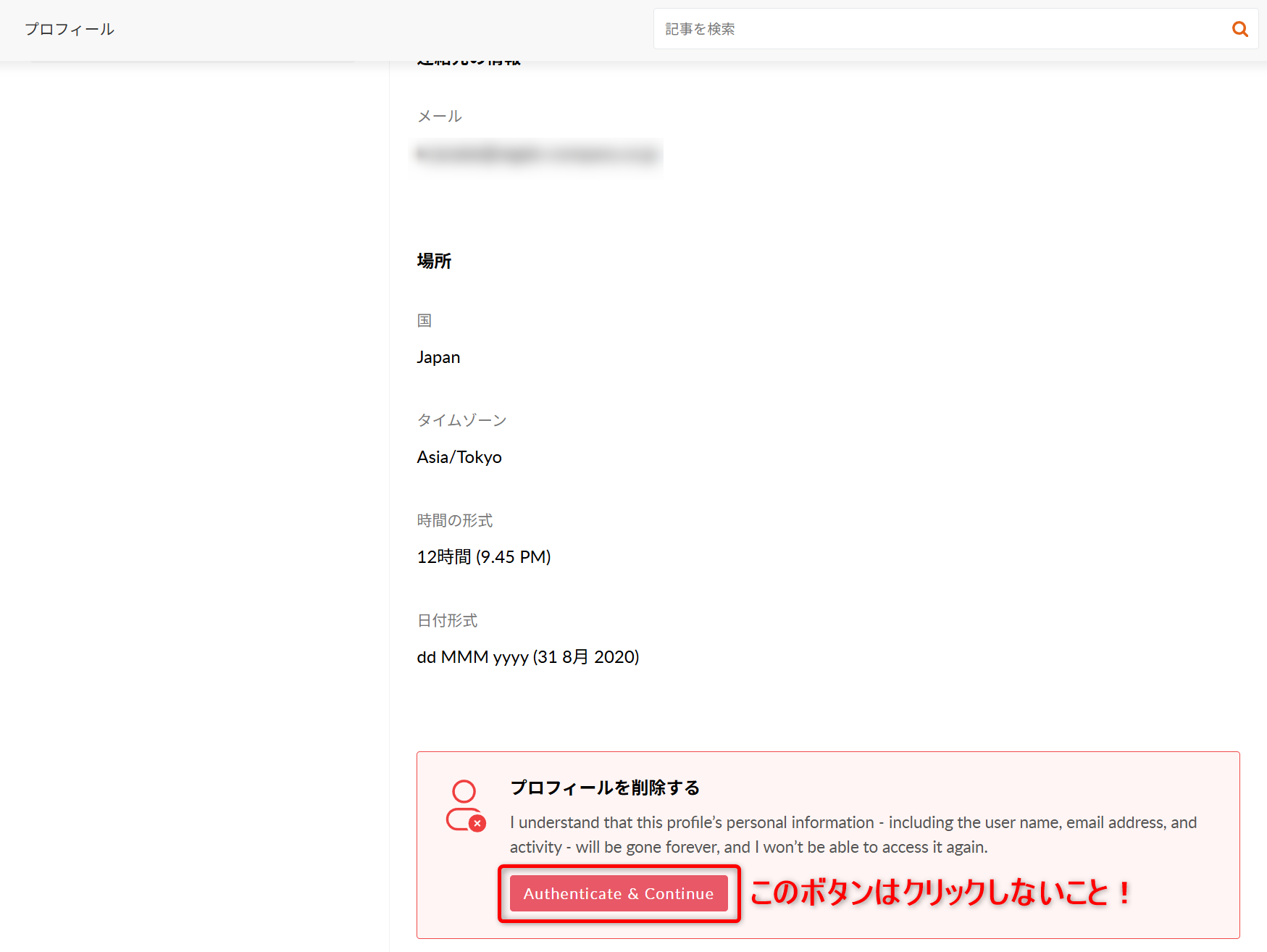The width and height of the screenshot is (1267, 952).
Task: Select the Asia/Tokyo timezone value
Action: pos(459,457)
